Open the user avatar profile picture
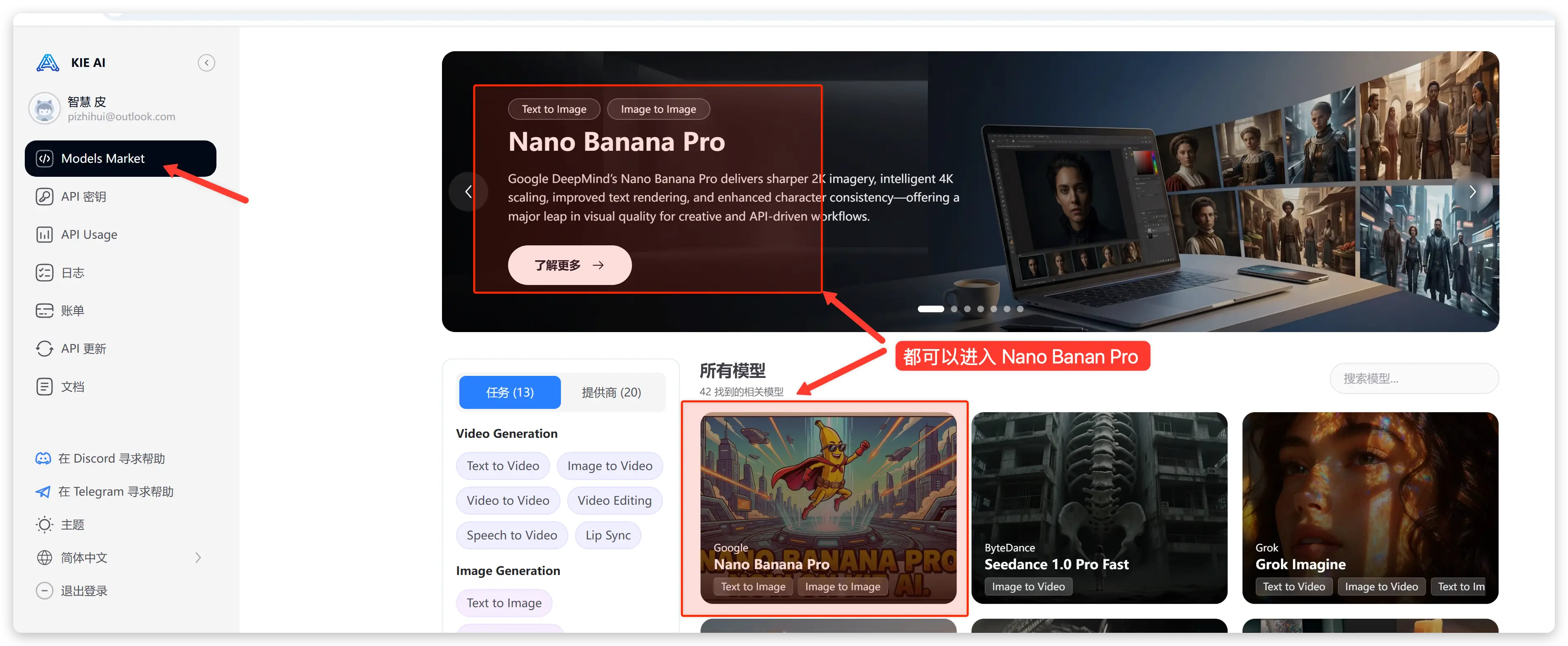The image size is (1568, 646). pos(45,108)
